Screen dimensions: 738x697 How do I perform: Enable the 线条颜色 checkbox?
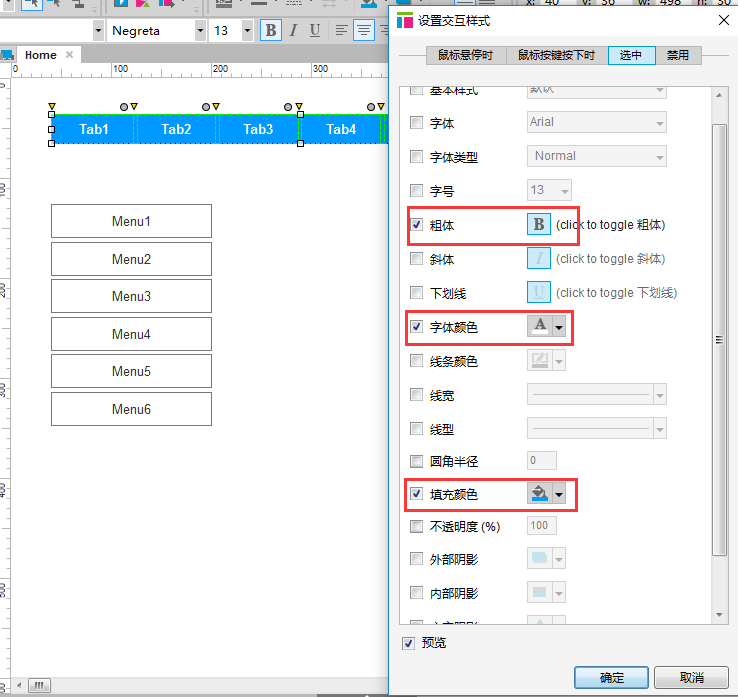coord(417,361)
